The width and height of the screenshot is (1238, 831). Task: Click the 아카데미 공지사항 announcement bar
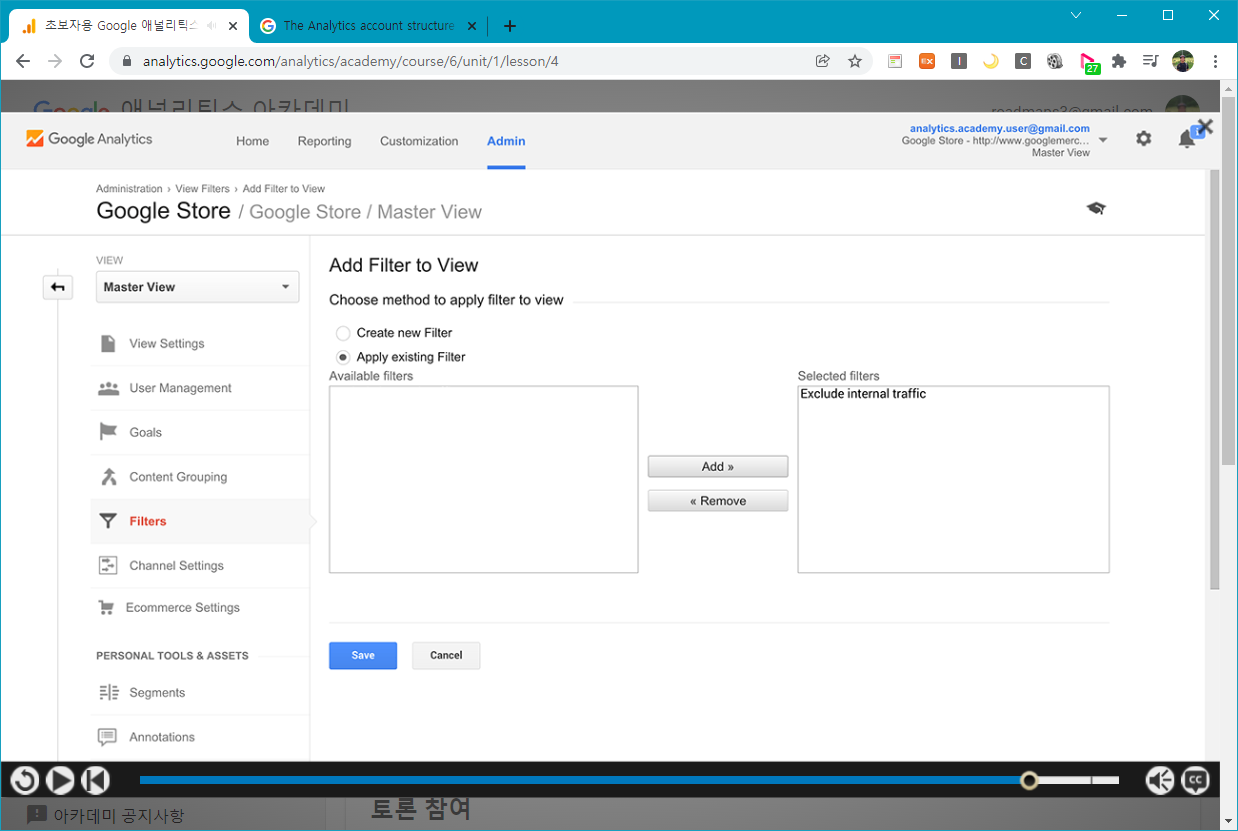(x=105, y=815)
